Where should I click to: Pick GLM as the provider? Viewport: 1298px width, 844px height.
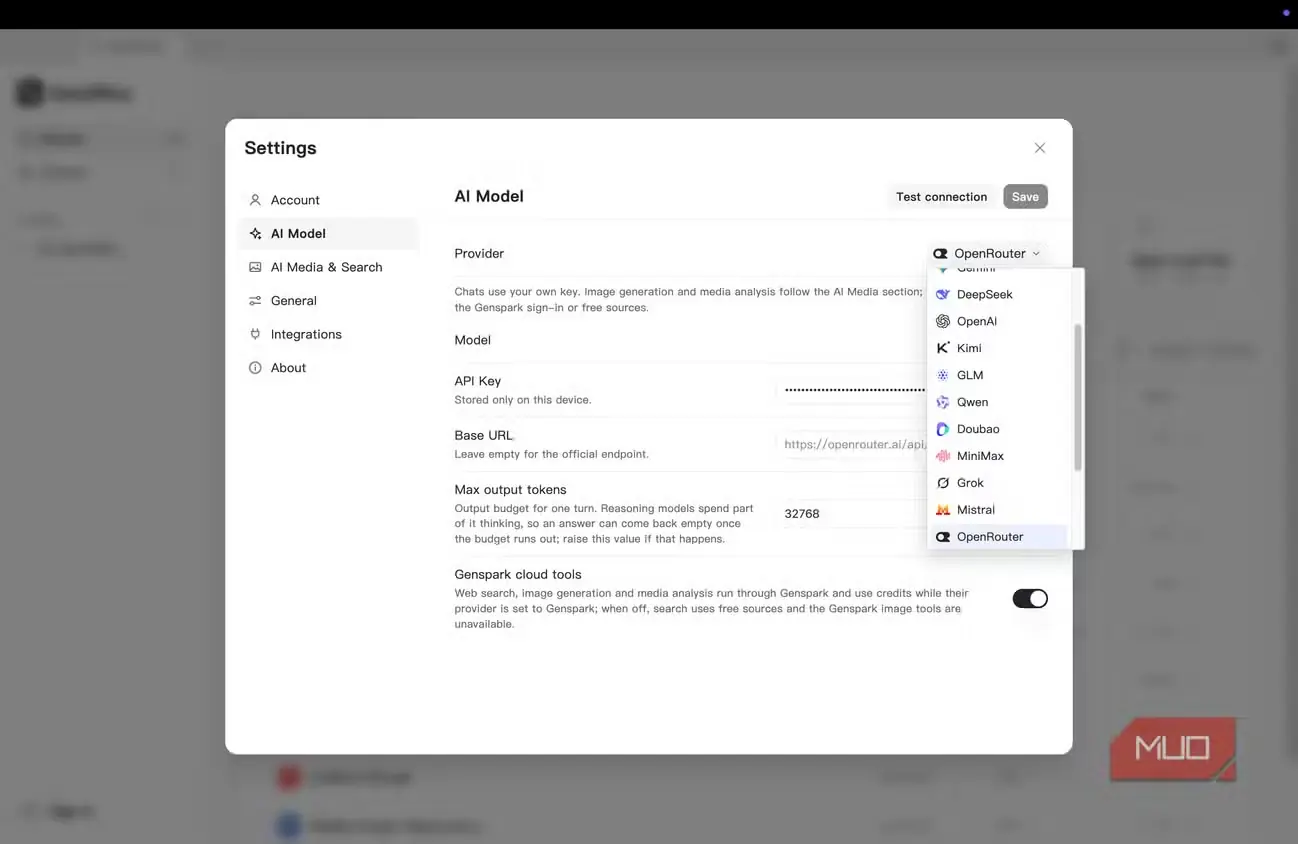click(999, 375)
